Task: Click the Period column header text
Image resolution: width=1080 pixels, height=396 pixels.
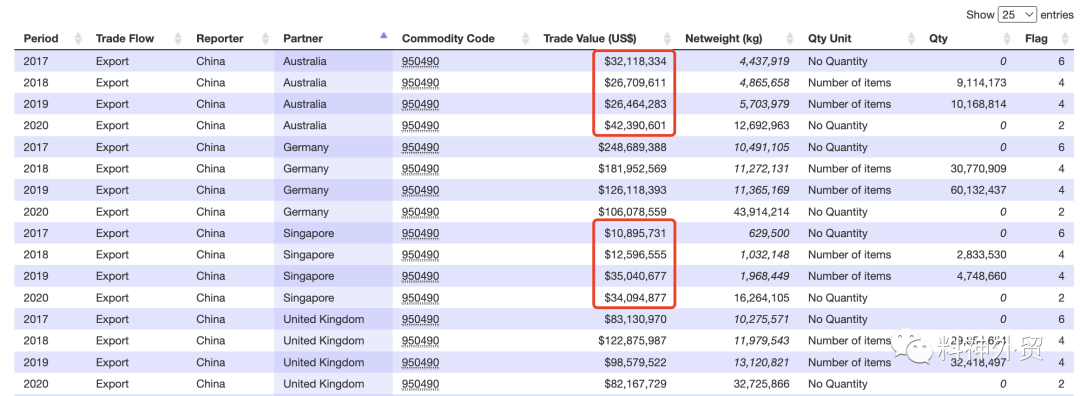Action: [41, 39]
